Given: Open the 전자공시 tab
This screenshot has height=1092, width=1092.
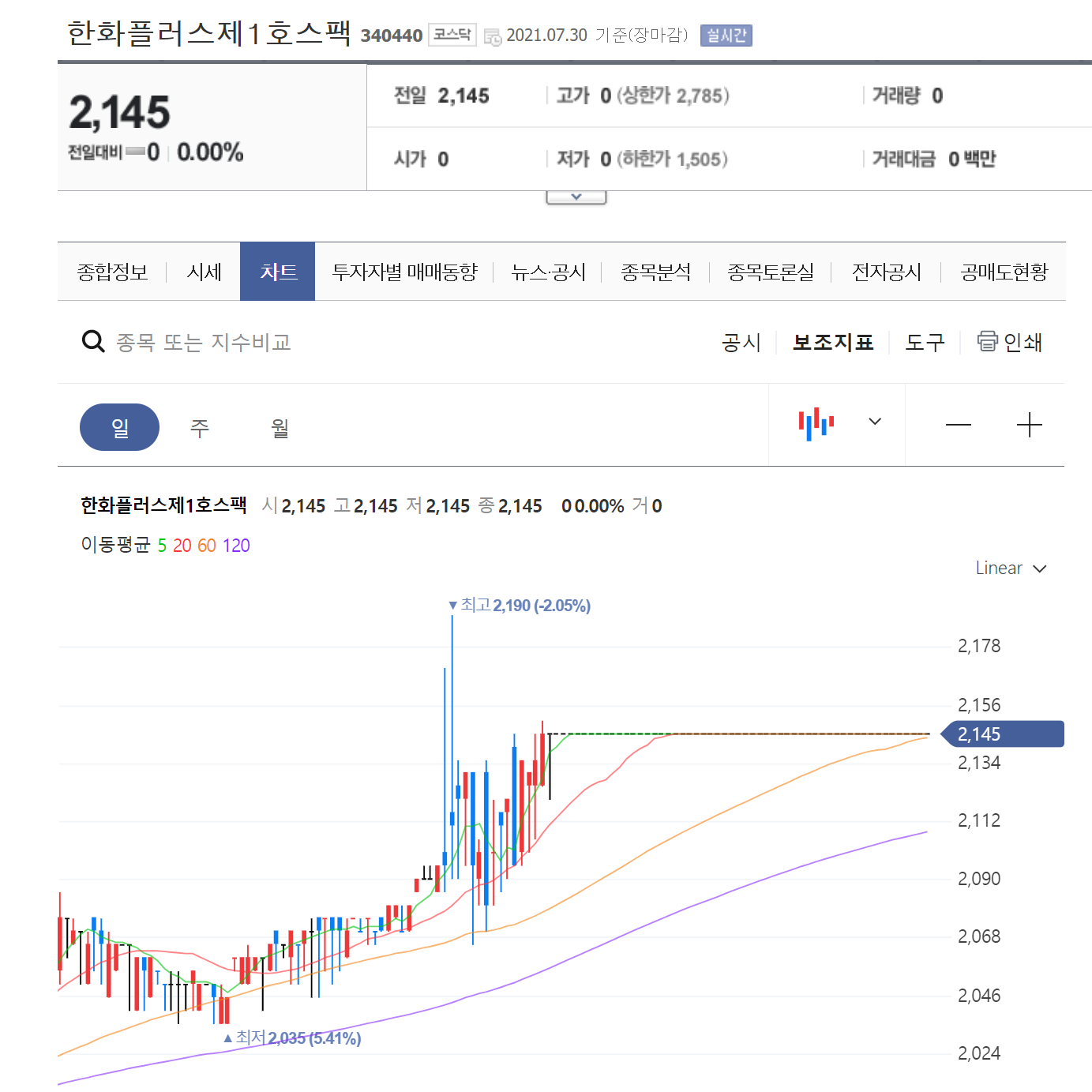Looking at the screenshot, I should click(x=887, y=272).
